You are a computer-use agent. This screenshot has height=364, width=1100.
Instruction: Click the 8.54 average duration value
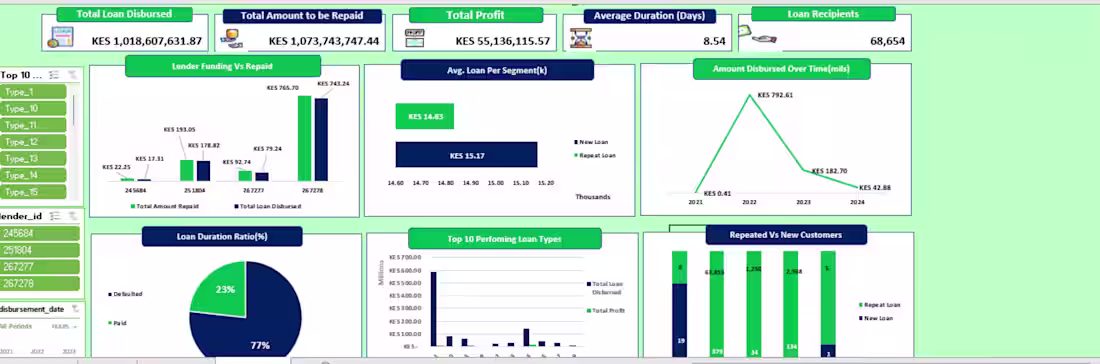(x=714, y=41)
